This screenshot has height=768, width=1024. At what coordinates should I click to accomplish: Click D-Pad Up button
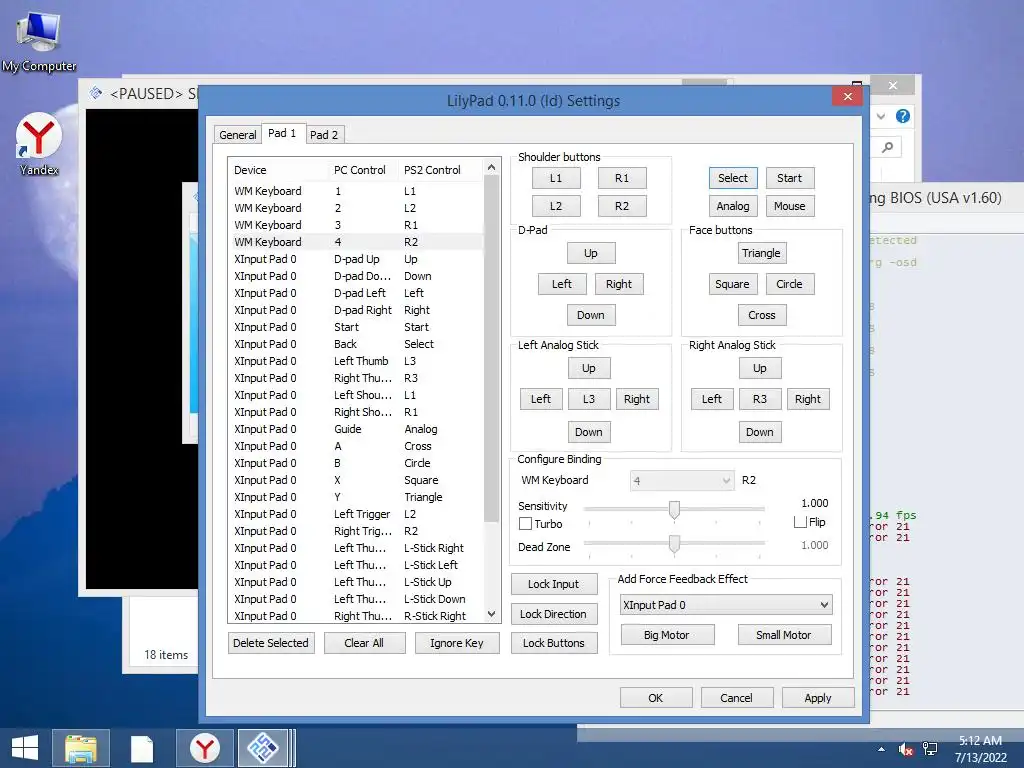pos(590,253)
